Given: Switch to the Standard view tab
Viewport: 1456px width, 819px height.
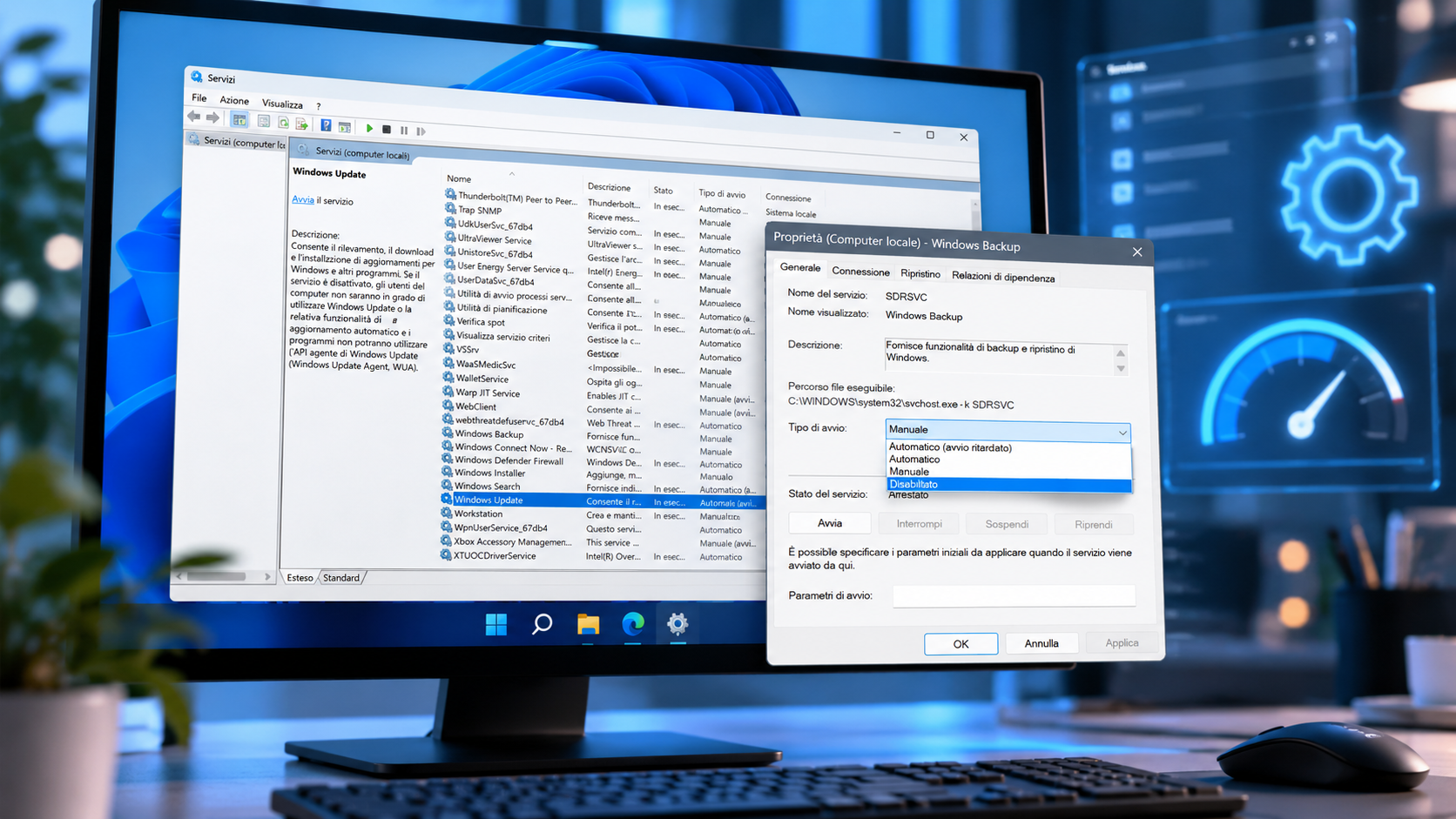Looking at the screenshot, I should (341, 578).
